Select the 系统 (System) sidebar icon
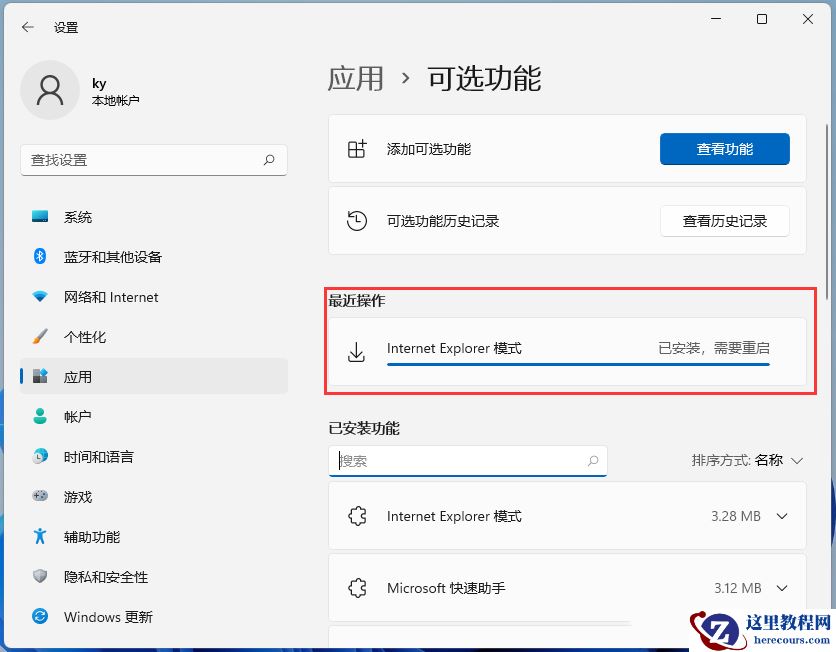Viewport: 836px width, 652px height. pyautogui.click(x=40, y=217)
